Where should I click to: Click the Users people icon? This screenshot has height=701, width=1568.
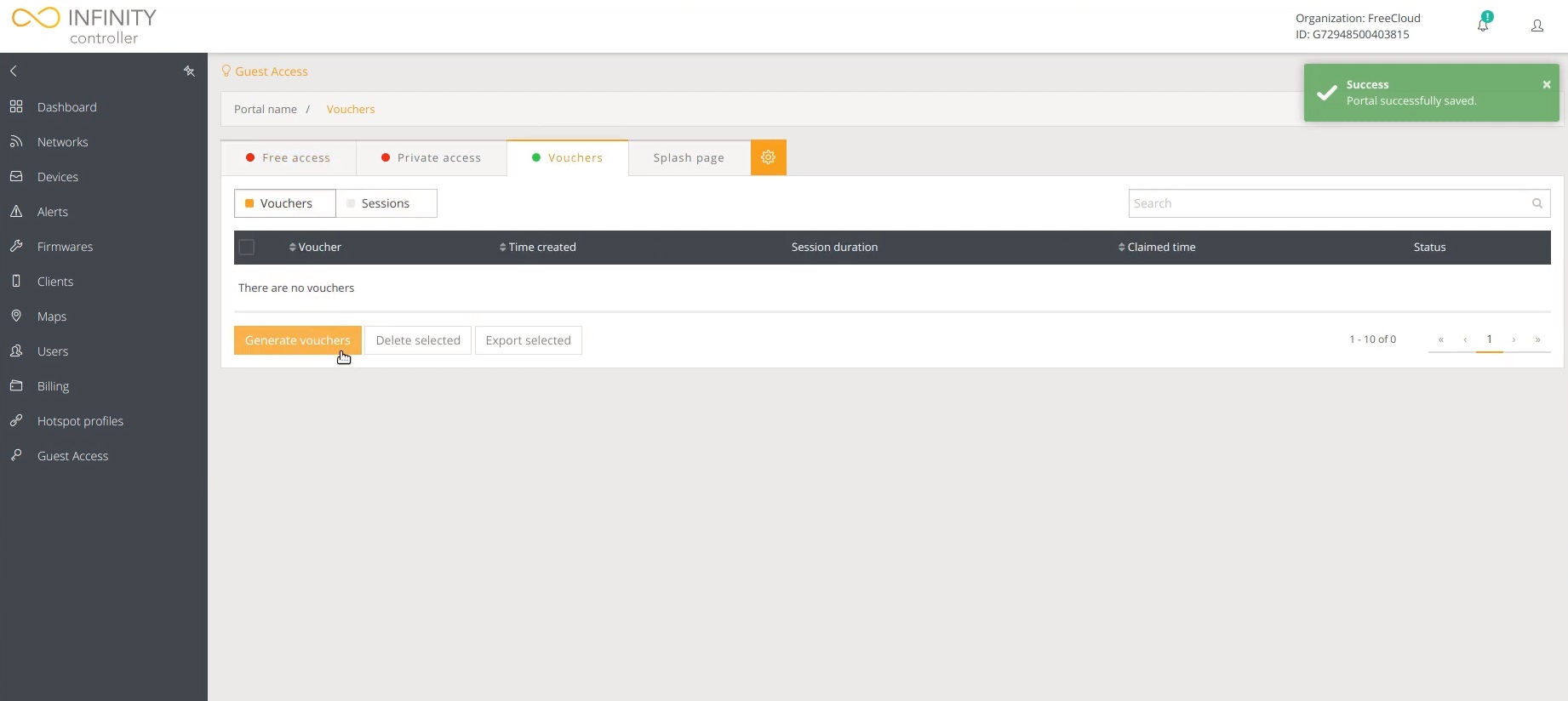click(16, 351)
